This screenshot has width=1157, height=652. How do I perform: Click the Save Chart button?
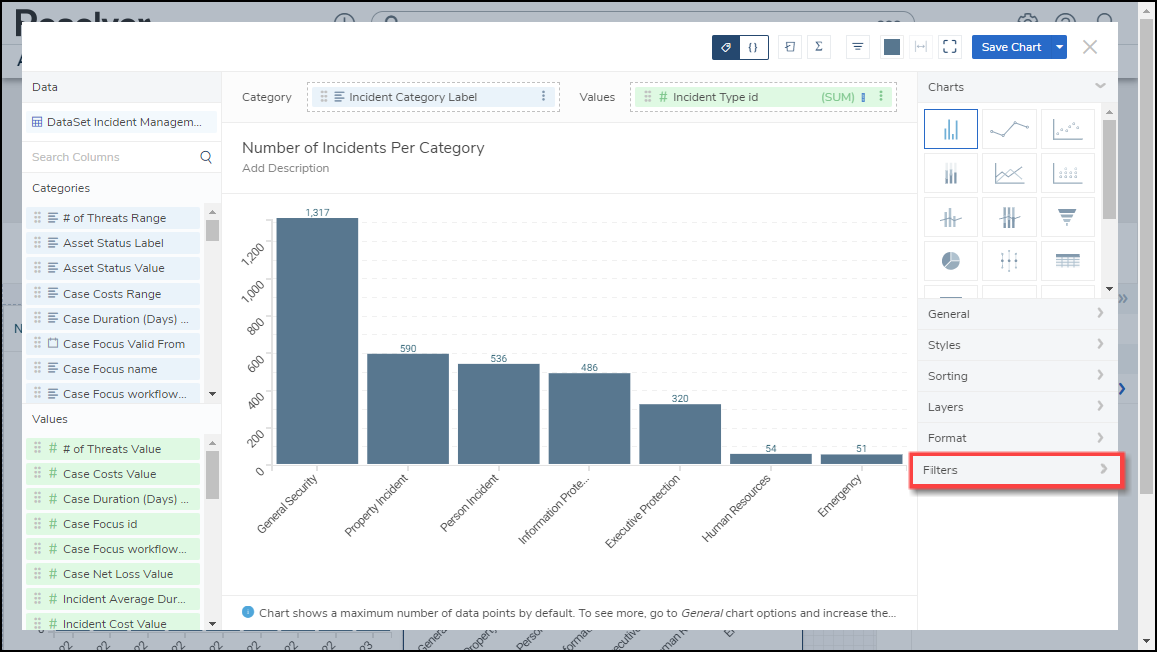[1010, 47]
